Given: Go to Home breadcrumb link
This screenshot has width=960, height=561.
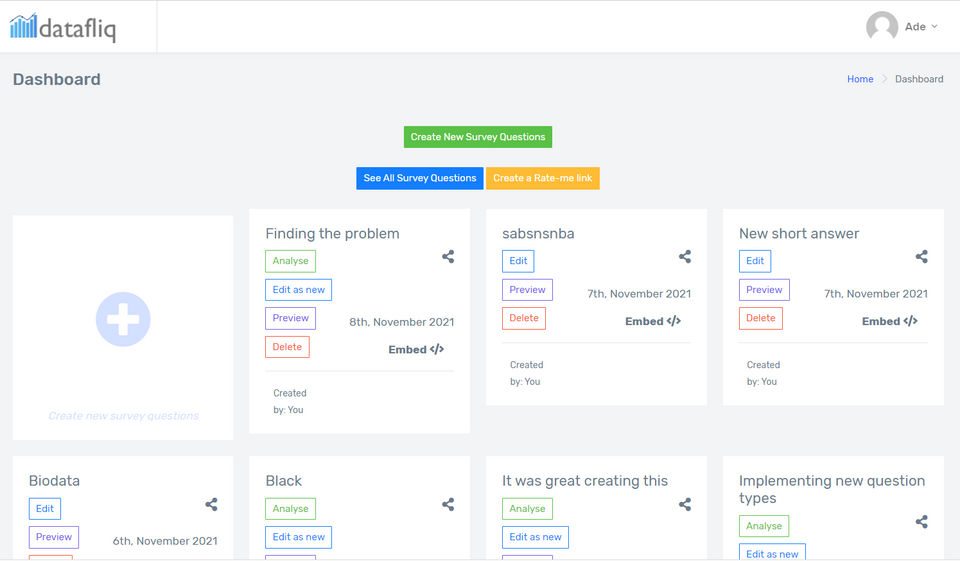Looking at the screenshot, I should tap(860, 79).
